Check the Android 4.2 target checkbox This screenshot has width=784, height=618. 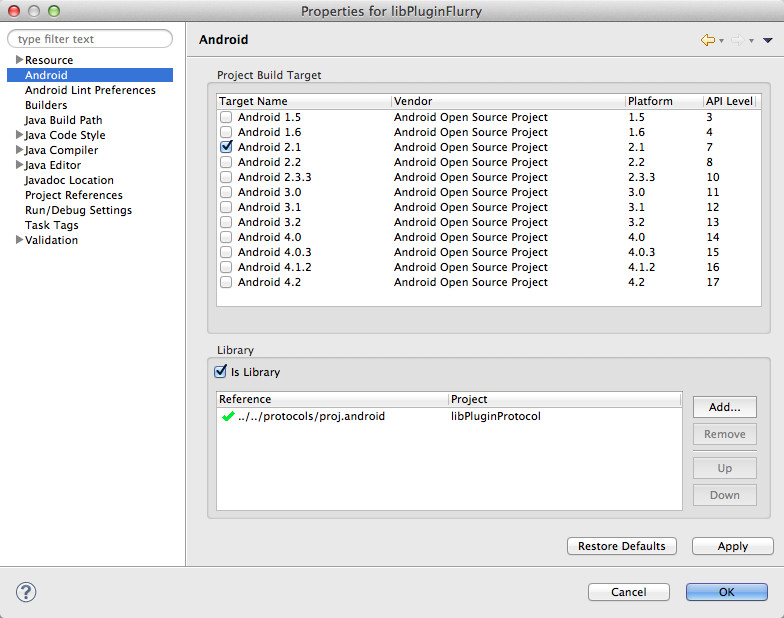[x=226, y=282]
